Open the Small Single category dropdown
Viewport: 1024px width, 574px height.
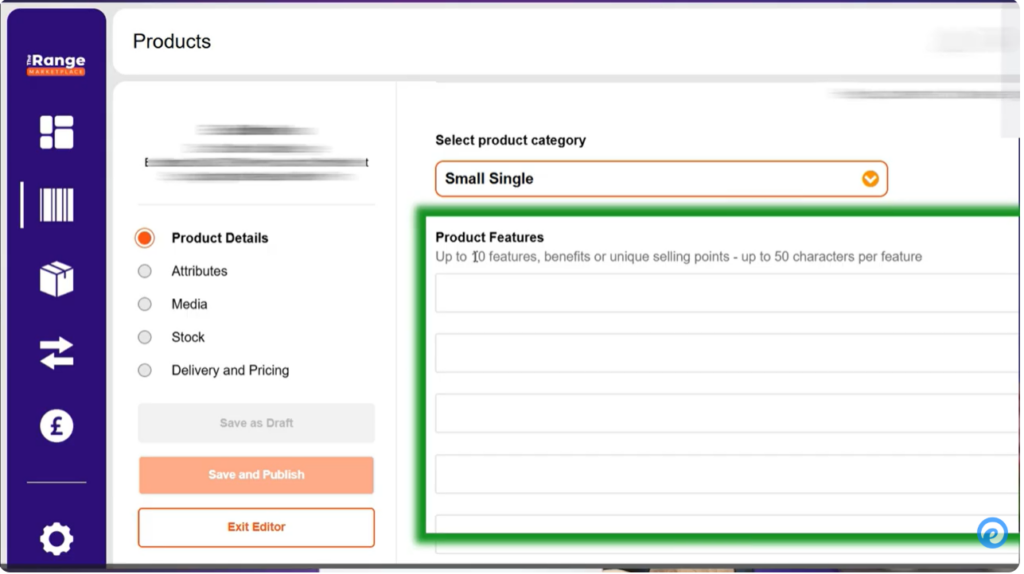tap(650, 179)
